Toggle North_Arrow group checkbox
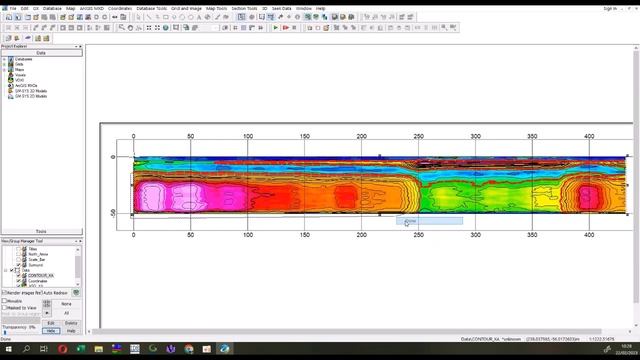Viewport: 640px width, 360px height. [18, 254]
